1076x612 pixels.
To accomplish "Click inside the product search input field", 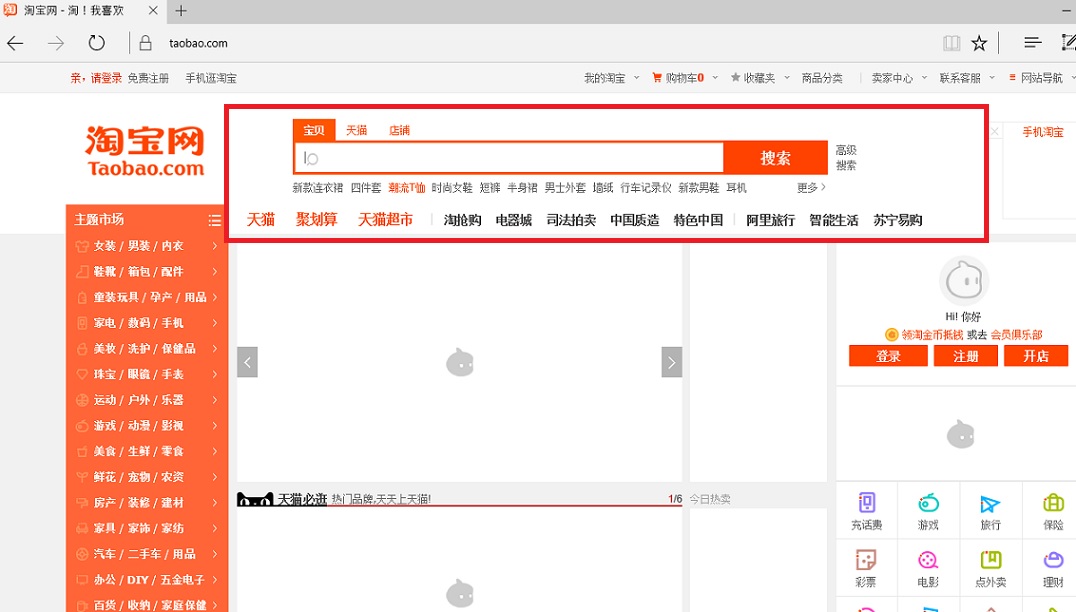I will pyautogui.click(x=510, y=158).
